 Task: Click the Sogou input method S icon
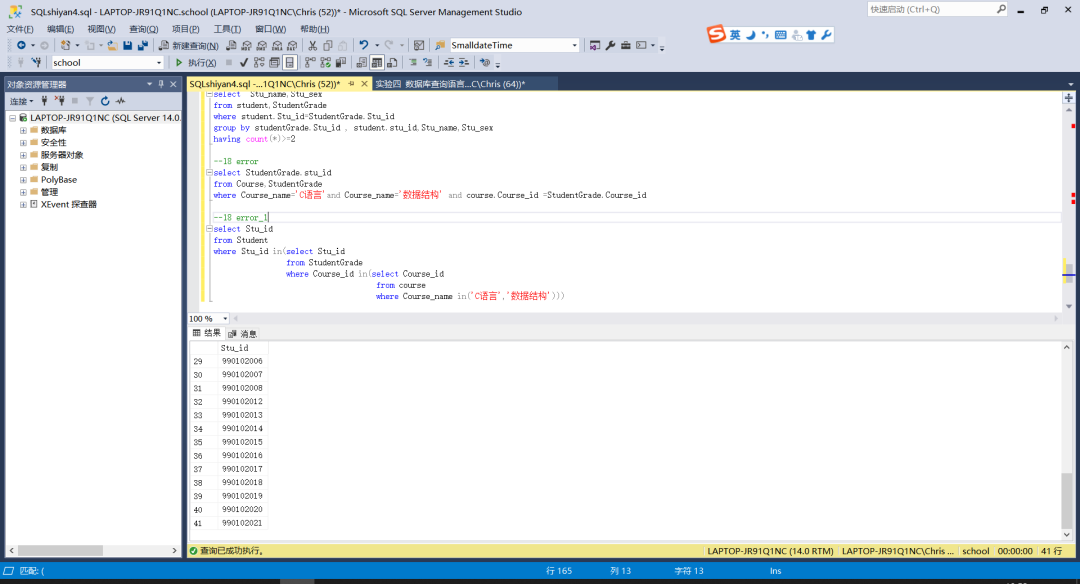716,34
